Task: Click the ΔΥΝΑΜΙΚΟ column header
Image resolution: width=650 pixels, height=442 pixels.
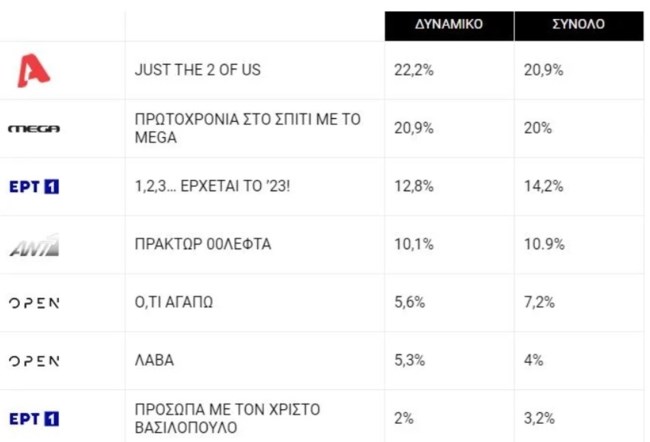Action: (449, 25)
